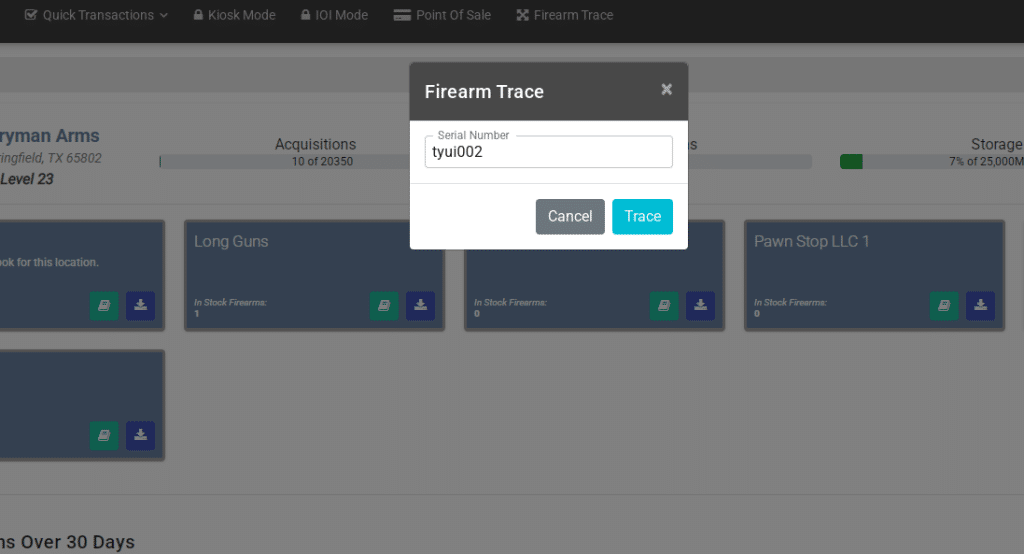Click download icon on the 'for this location' card
The height and width of the screenshot is (554, 1024).
coord(140,305)
